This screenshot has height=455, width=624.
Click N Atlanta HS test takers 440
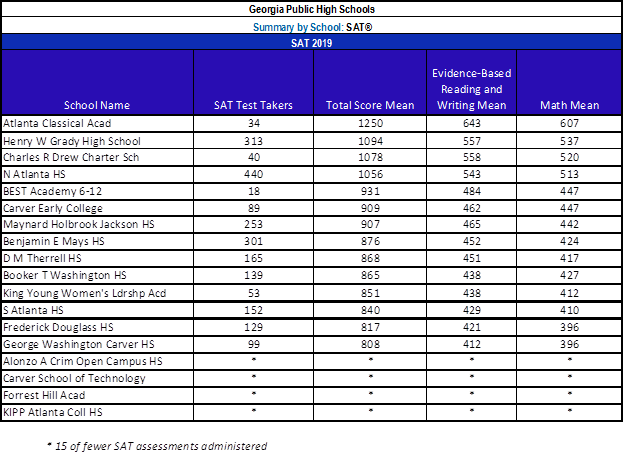[254, 174]
